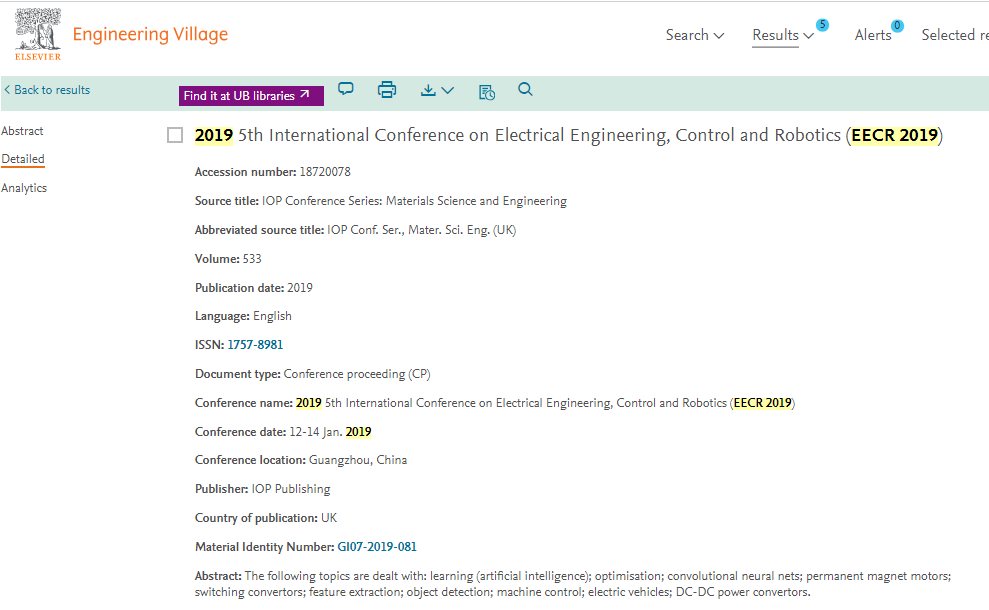This screenshot has width=989, height=610.
Task: Click Find it at UB libraries button
Action: (x=251, y=96)
